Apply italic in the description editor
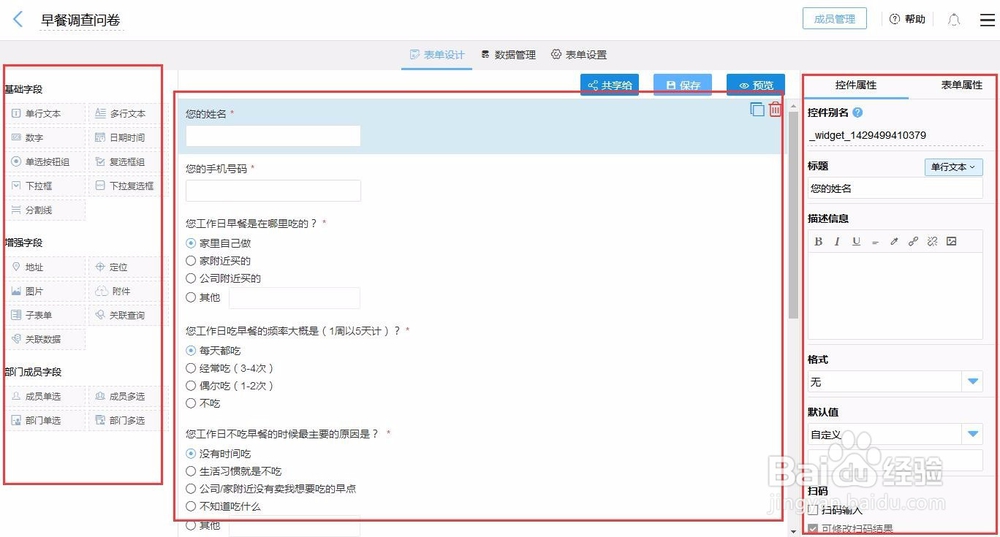This screenshot has height=537, width=1000. click(x=837, y=241)
